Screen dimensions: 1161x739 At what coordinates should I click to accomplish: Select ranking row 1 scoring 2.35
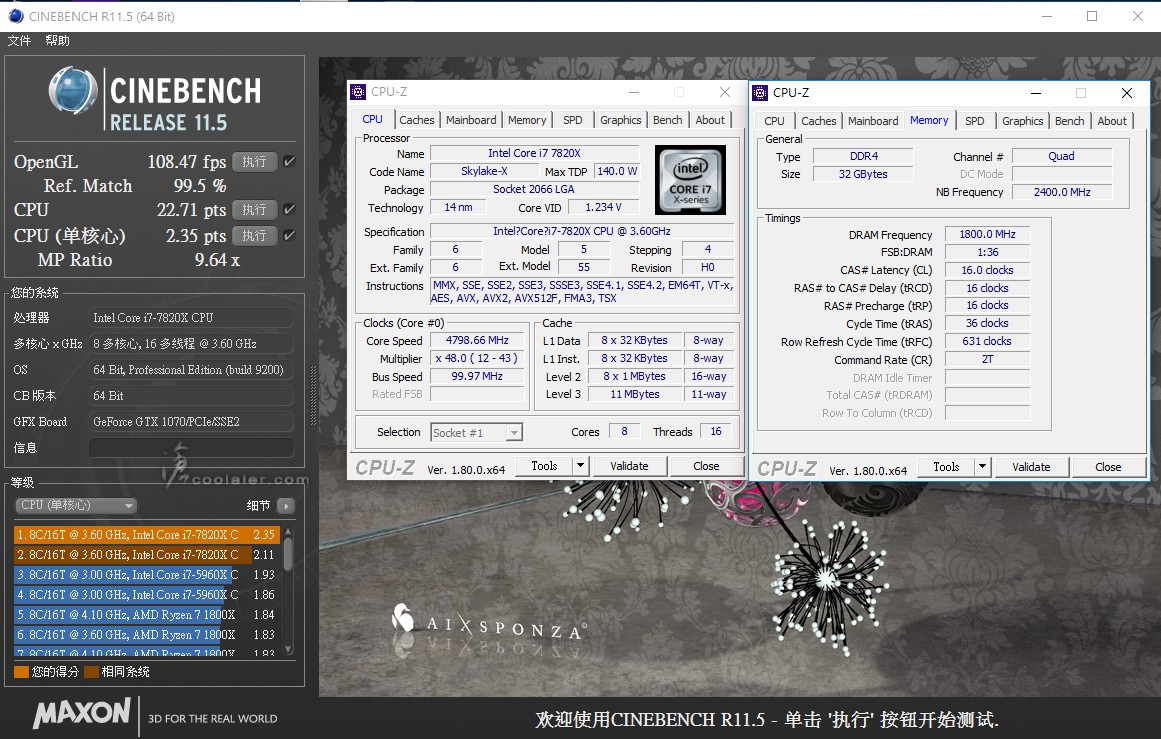click(147, 535)
